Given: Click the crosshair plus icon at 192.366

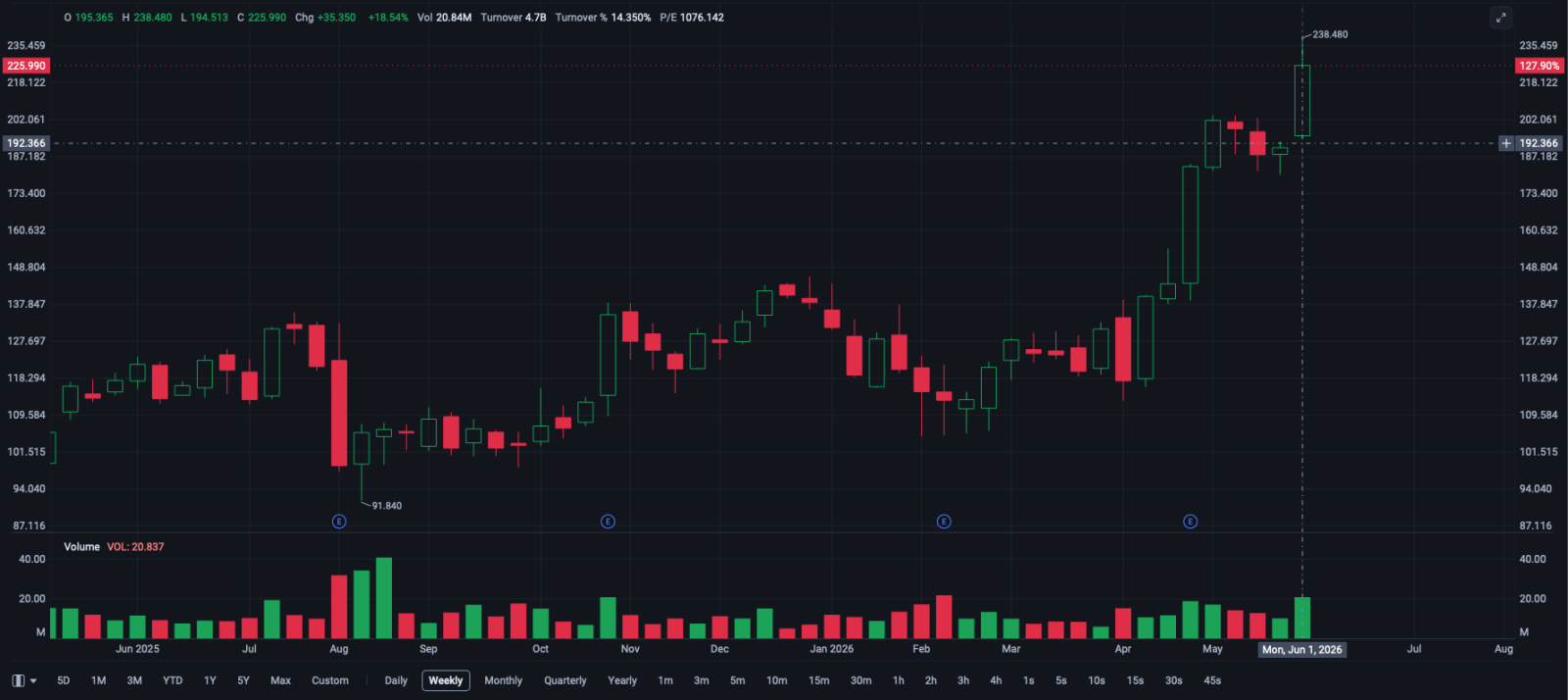Looking at the screenshot, I should 1506,143.
